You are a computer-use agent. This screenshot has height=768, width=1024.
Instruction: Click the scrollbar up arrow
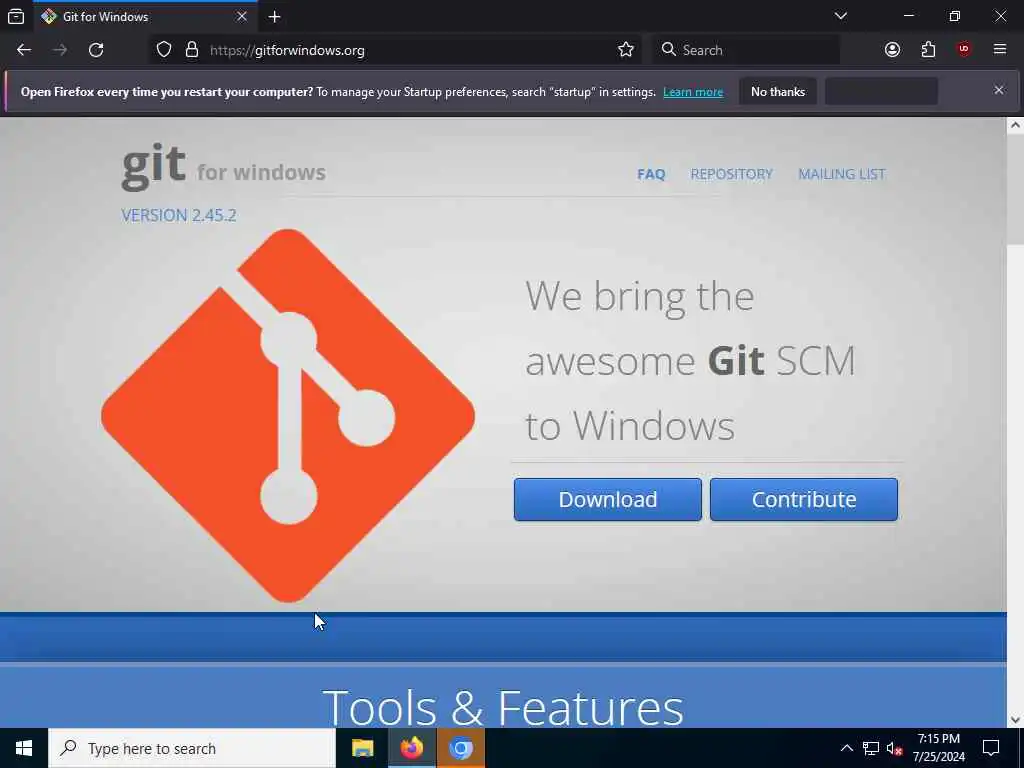tap(1015, 125)
